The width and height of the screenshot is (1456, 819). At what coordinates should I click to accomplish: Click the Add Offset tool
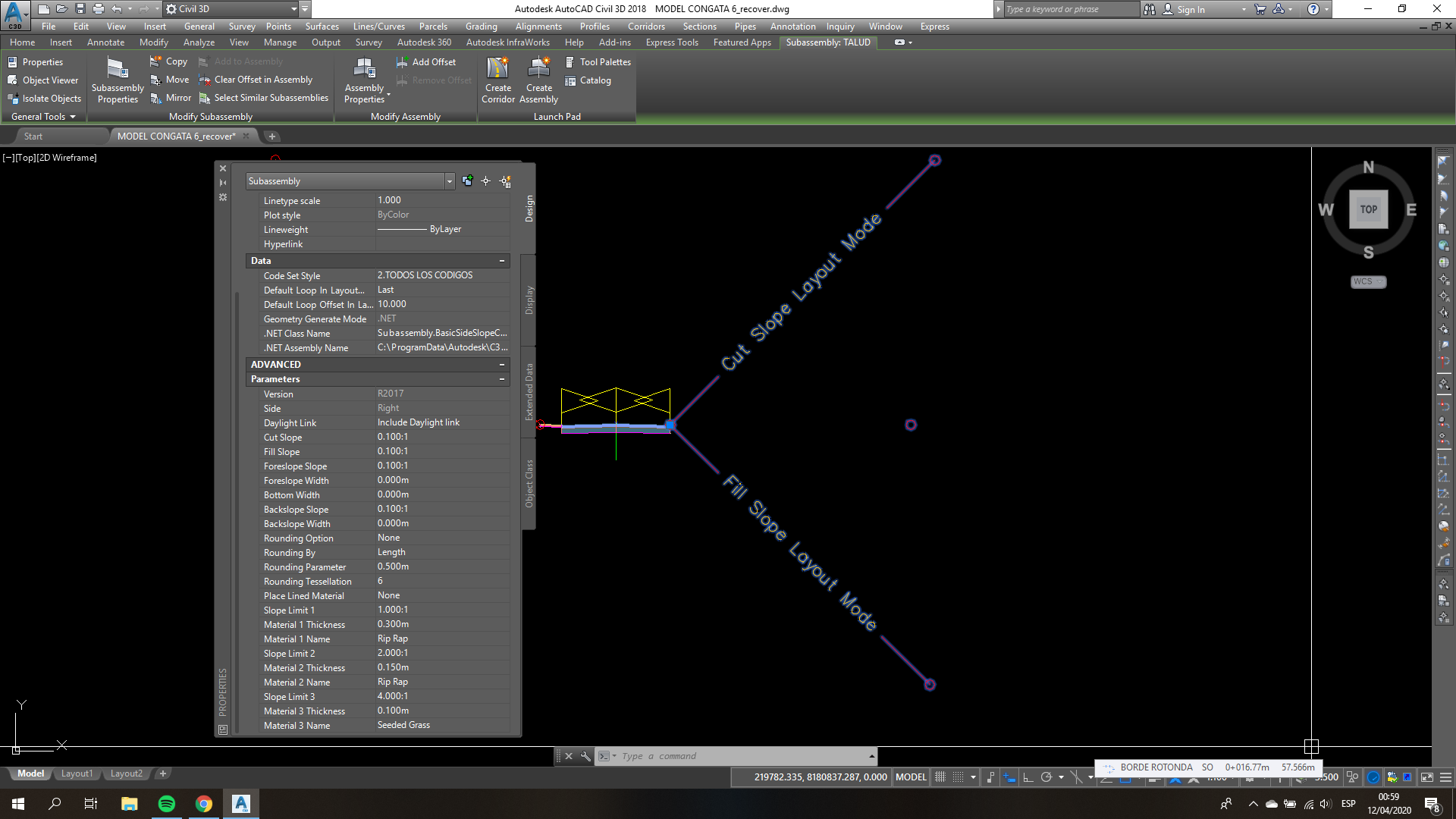point(426,62)
